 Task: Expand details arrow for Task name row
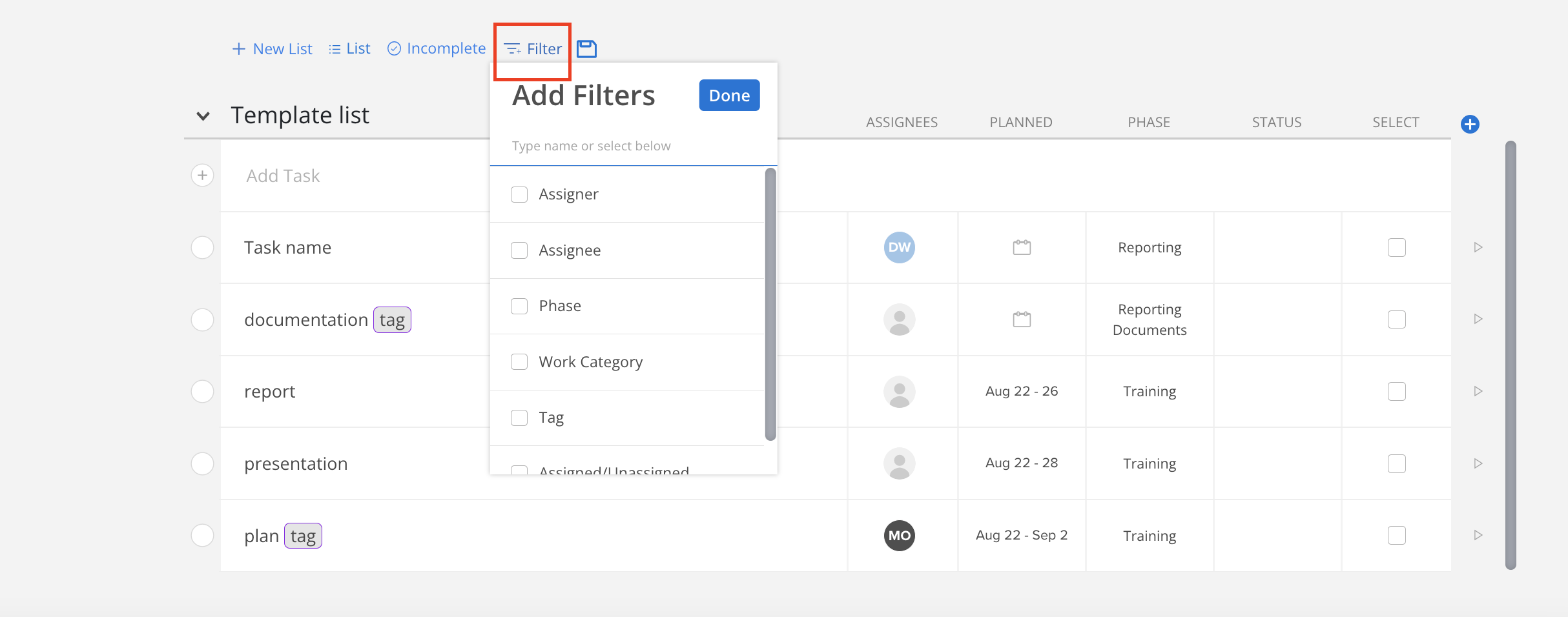point(1478,247)
